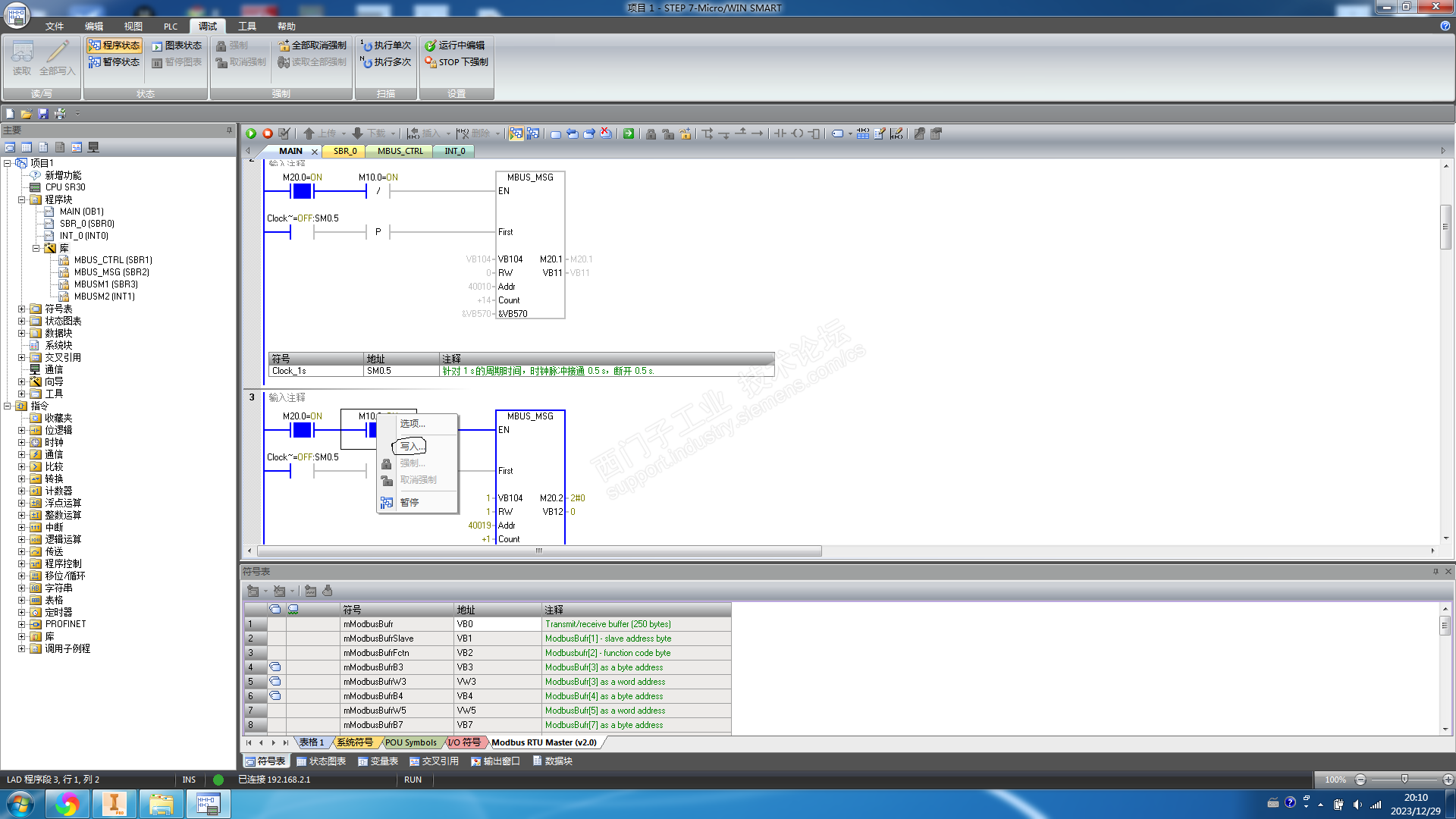Collapse the 程序块 tree node
The image size is (1456, 819).
(22, 199)
